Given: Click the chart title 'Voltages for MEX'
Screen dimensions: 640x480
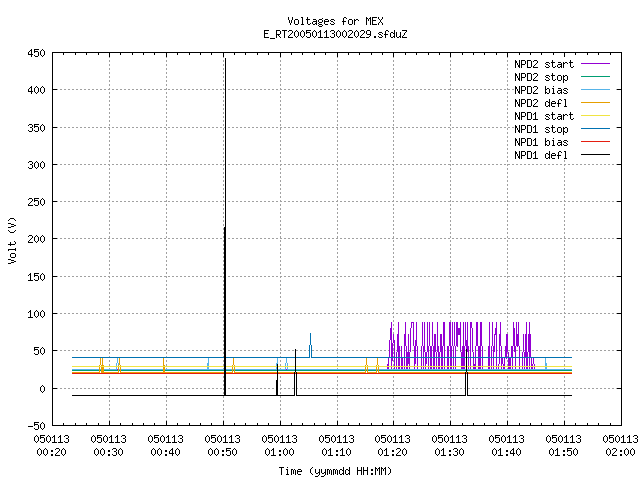Looking at the screenshot, I should click(x=335, y=21).
